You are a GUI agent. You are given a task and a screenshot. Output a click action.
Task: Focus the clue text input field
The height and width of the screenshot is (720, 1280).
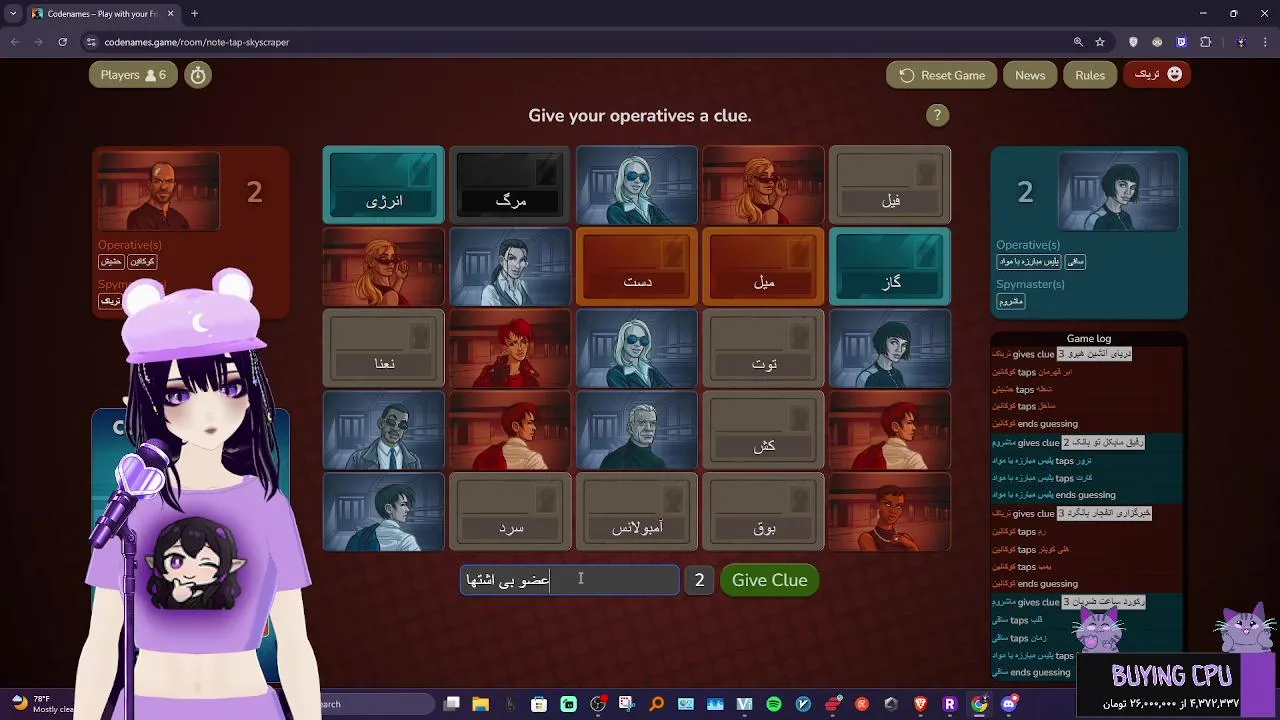pyautogui.click(x=569, y=580)
